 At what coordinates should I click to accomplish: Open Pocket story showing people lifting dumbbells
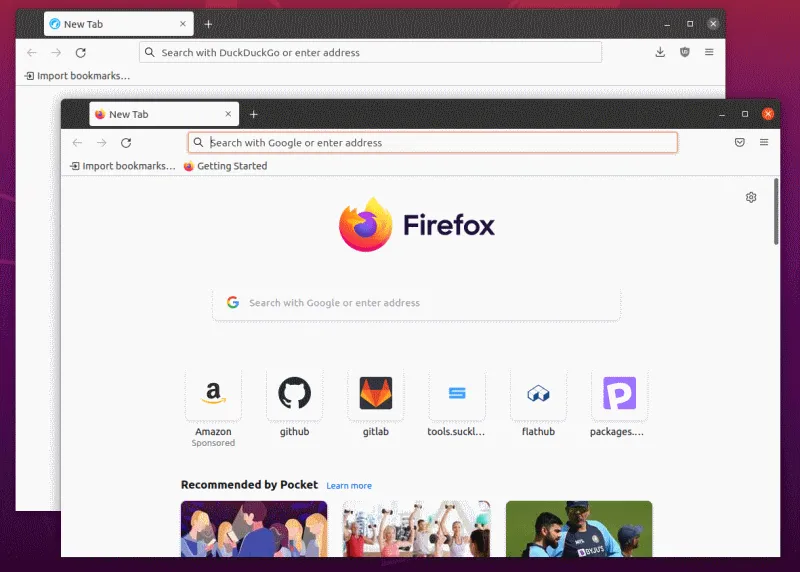[x=416, y=529]
